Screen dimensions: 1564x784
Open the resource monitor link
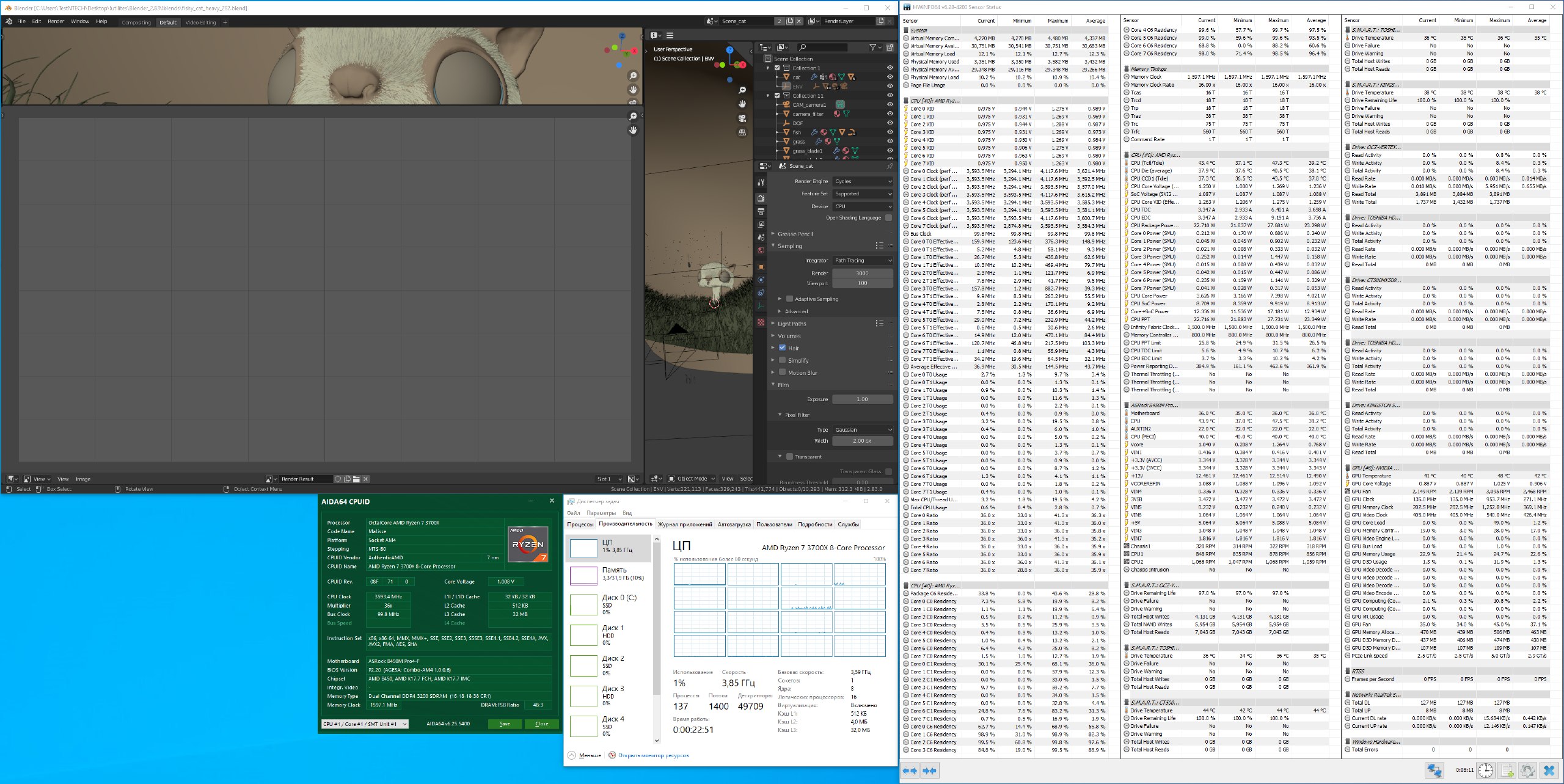pos(653,755)
